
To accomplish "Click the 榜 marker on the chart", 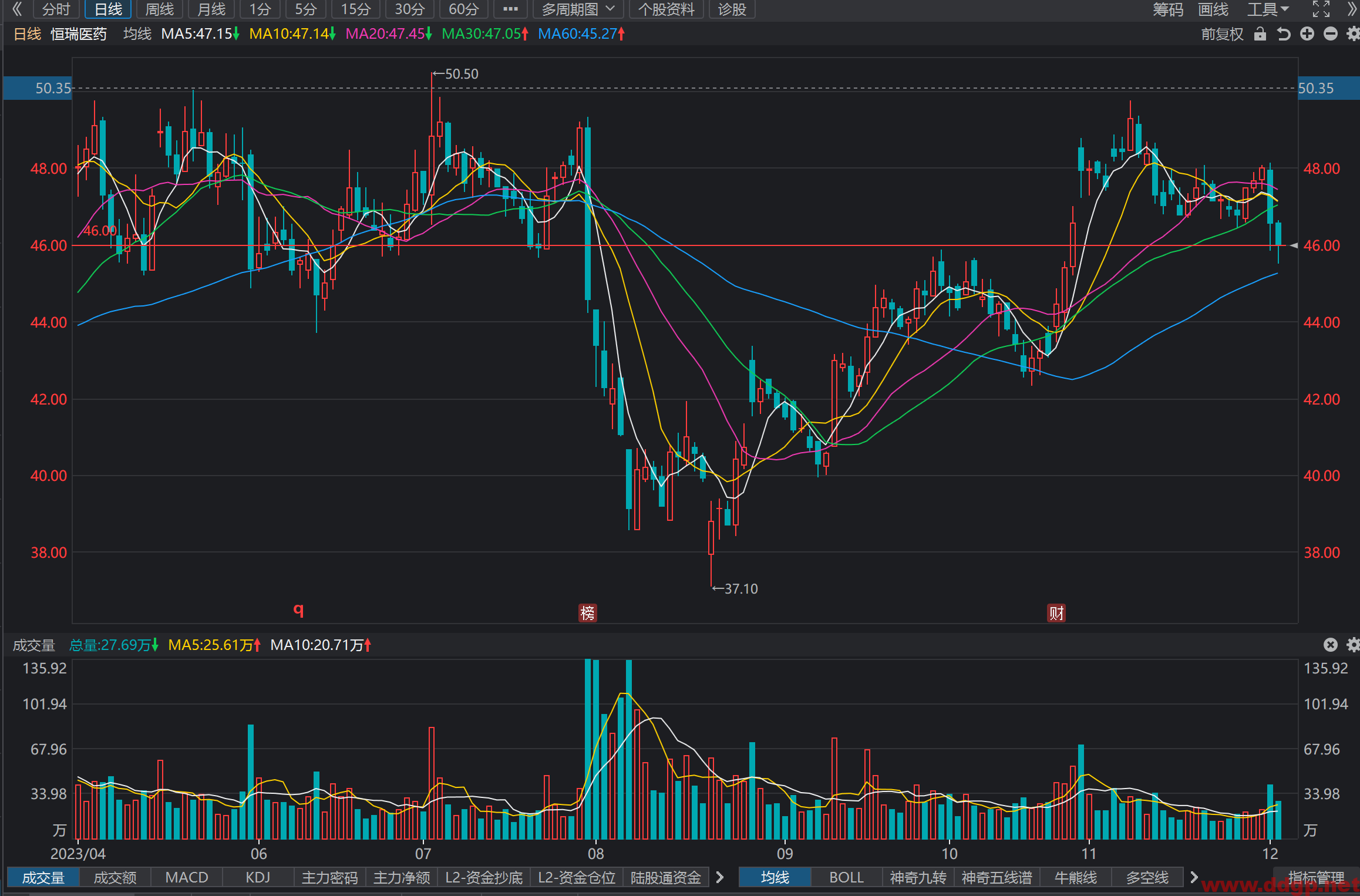I will click(x=588, y=613).
